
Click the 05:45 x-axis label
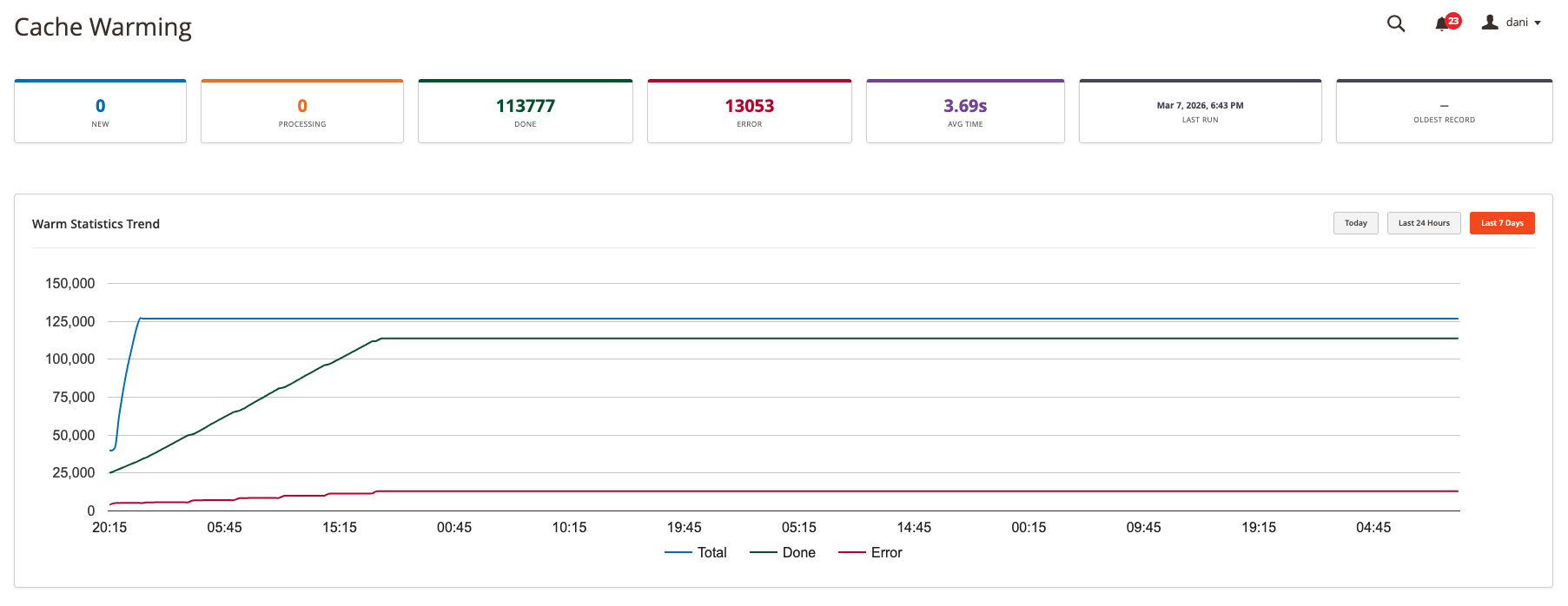pyautogui.click(x=224, y=527)
